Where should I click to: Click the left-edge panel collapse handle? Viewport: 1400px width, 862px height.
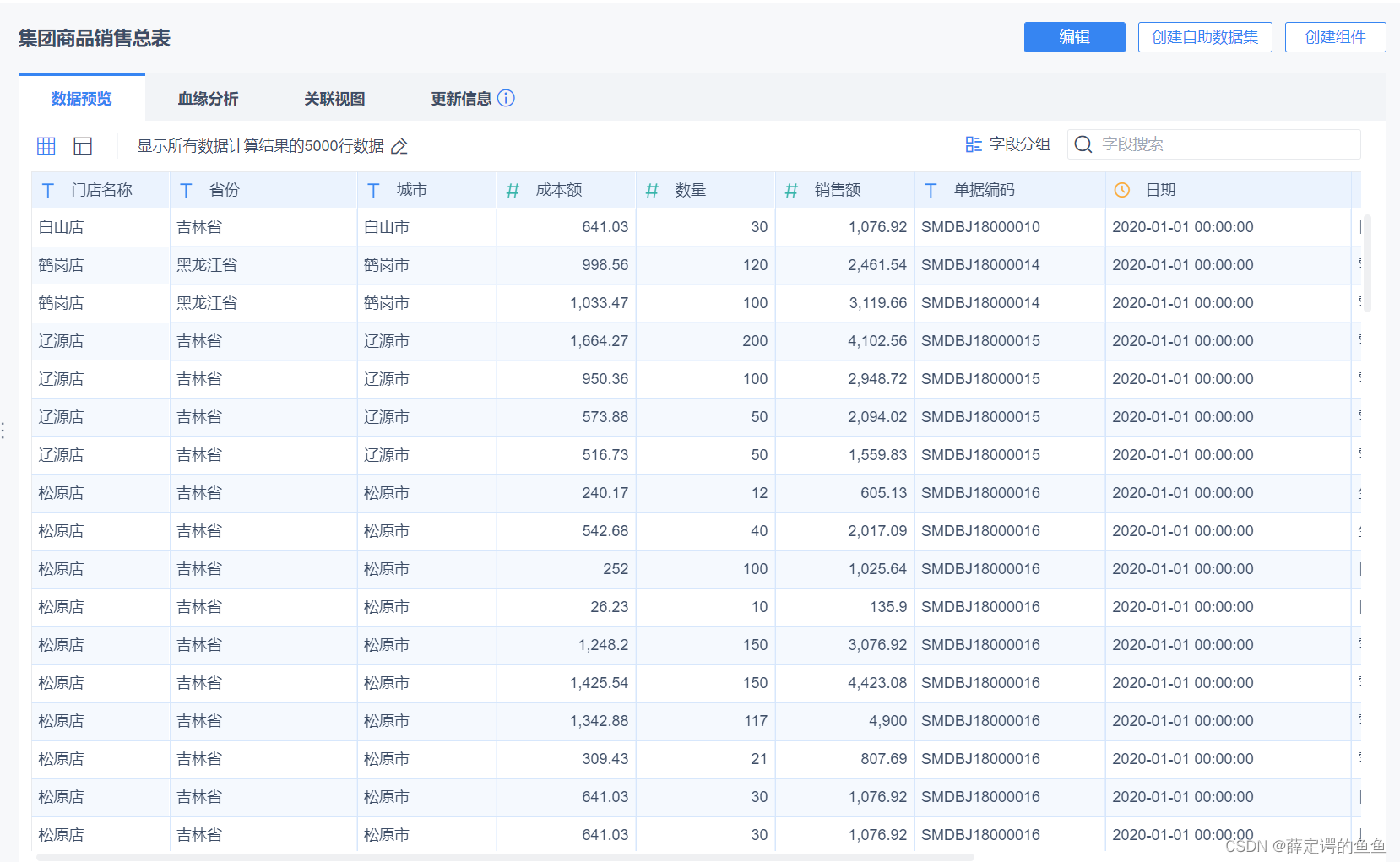3,431
